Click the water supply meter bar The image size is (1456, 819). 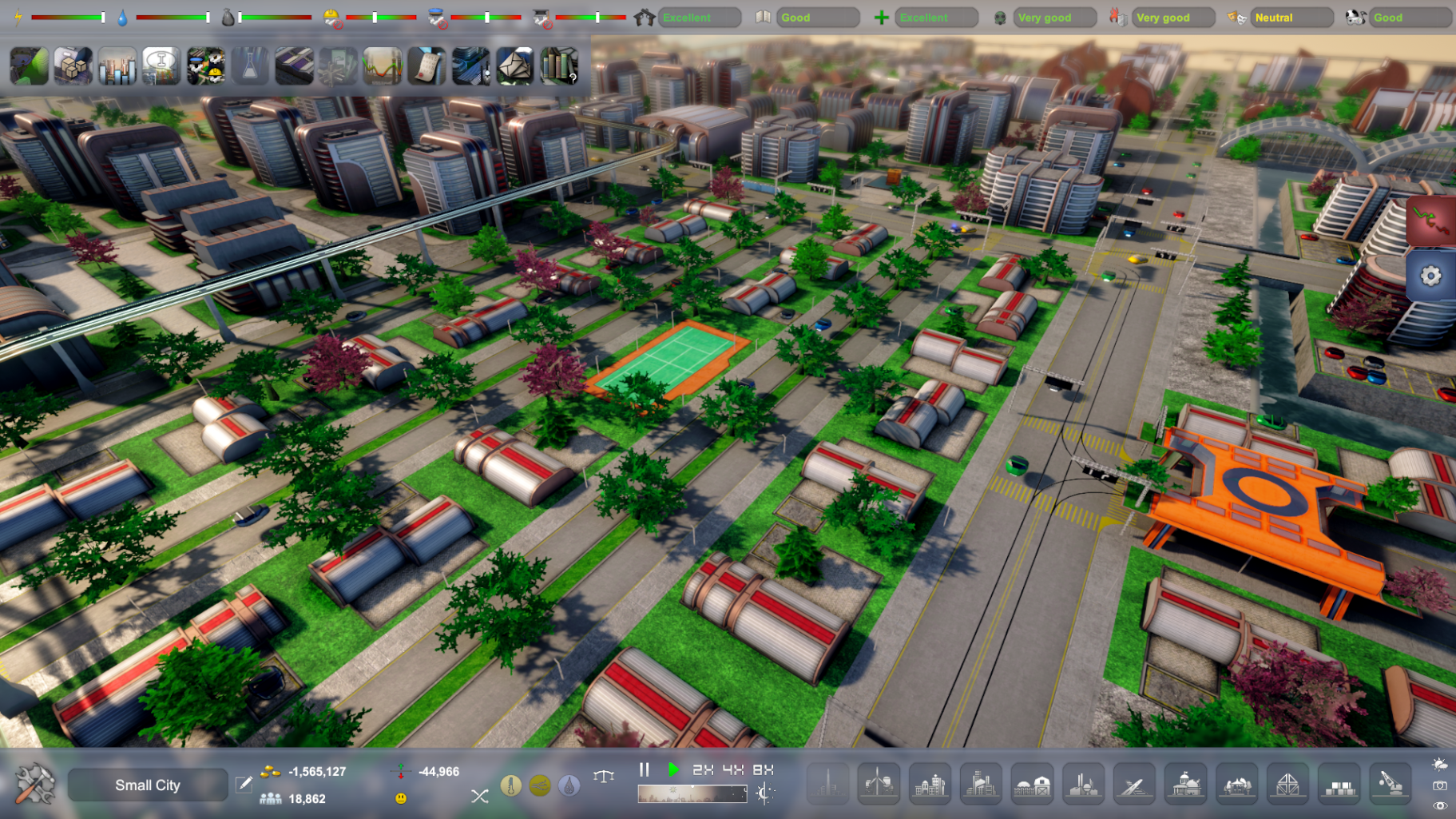pos(173,17)
